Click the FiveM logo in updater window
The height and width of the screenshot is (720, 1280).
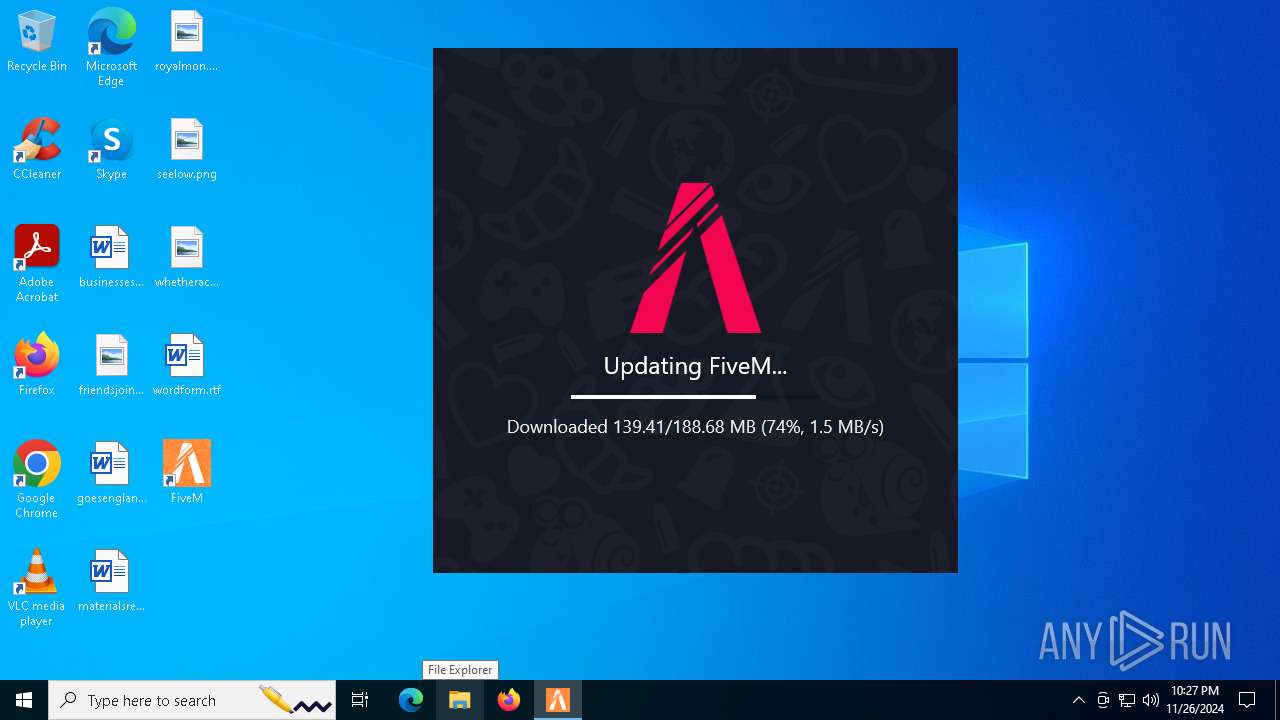(696, 257)
